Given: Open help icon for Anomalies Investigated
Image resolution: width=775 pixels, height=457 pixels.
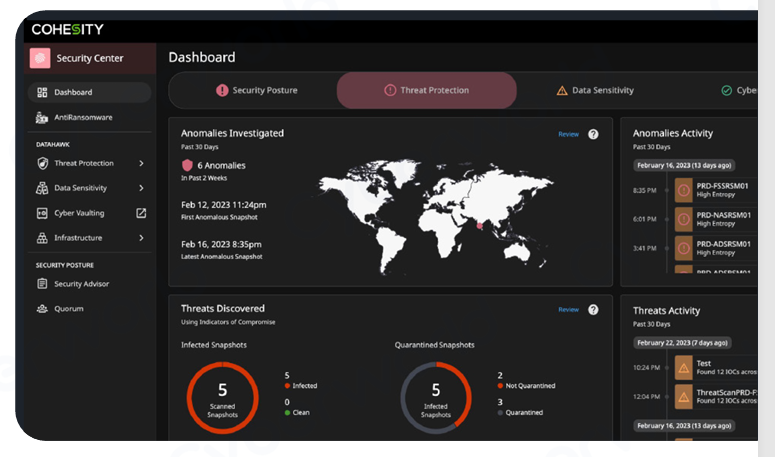Looking at the screenshot, I should pyautogui.click(x=593, y=134).
